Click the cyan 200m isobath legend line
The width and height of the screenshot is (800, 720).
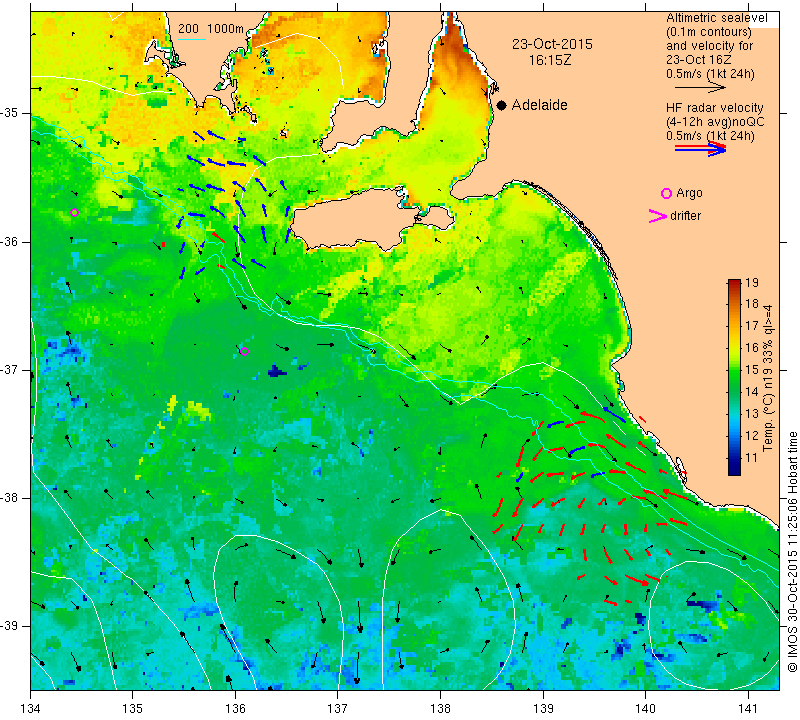pos(192,39)
